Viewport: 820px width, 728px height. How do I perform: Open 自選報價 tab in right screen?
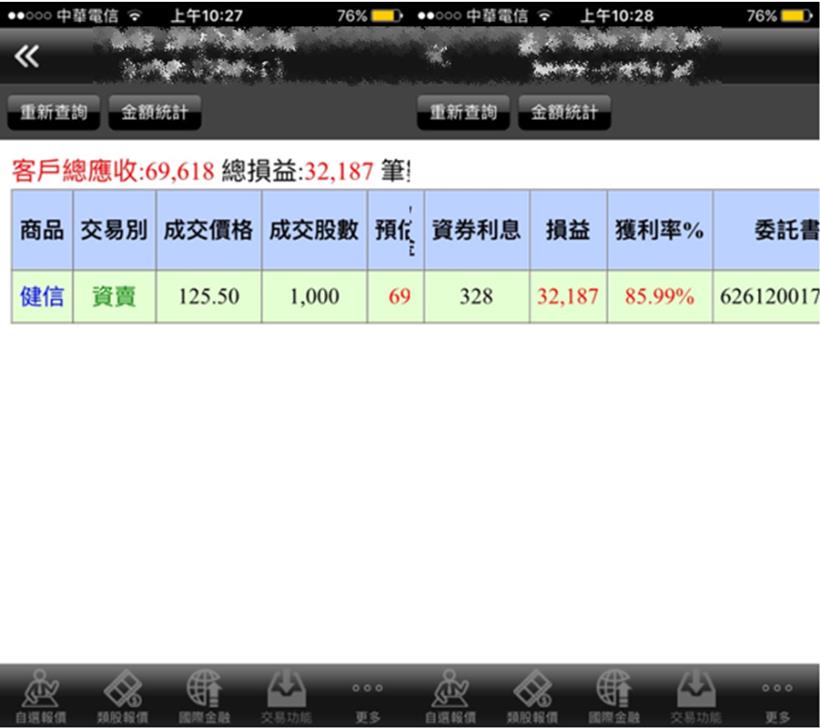coord(450,696)
